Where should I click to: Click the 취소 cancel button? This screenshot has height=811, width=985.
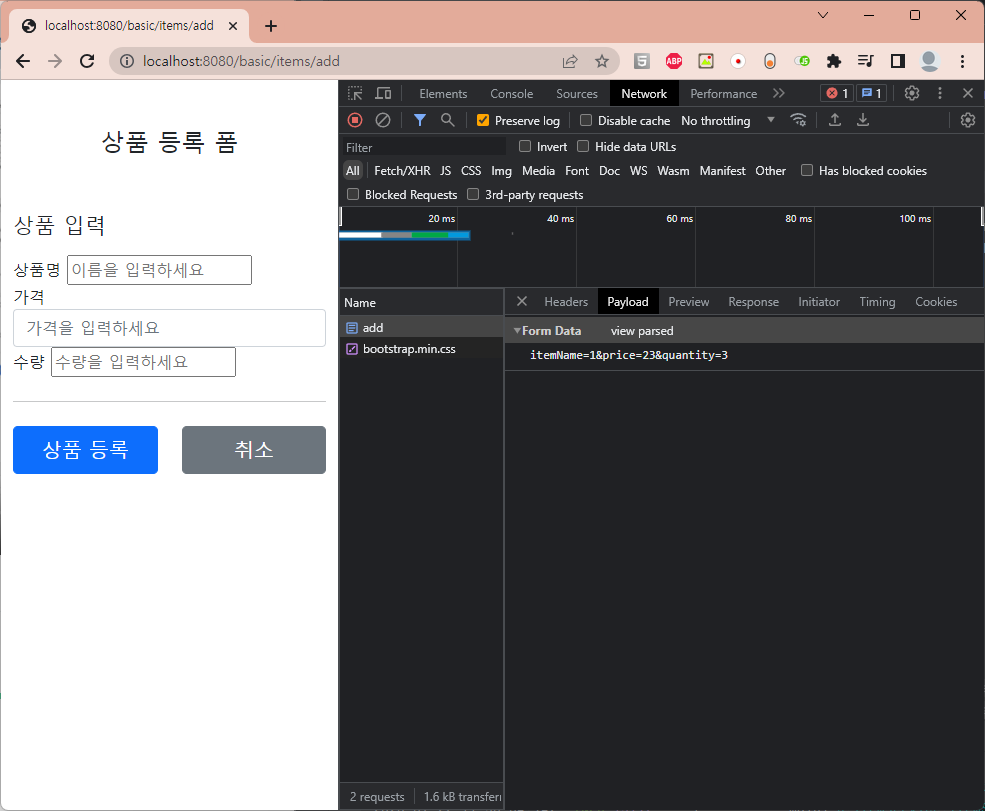point(254,450)
